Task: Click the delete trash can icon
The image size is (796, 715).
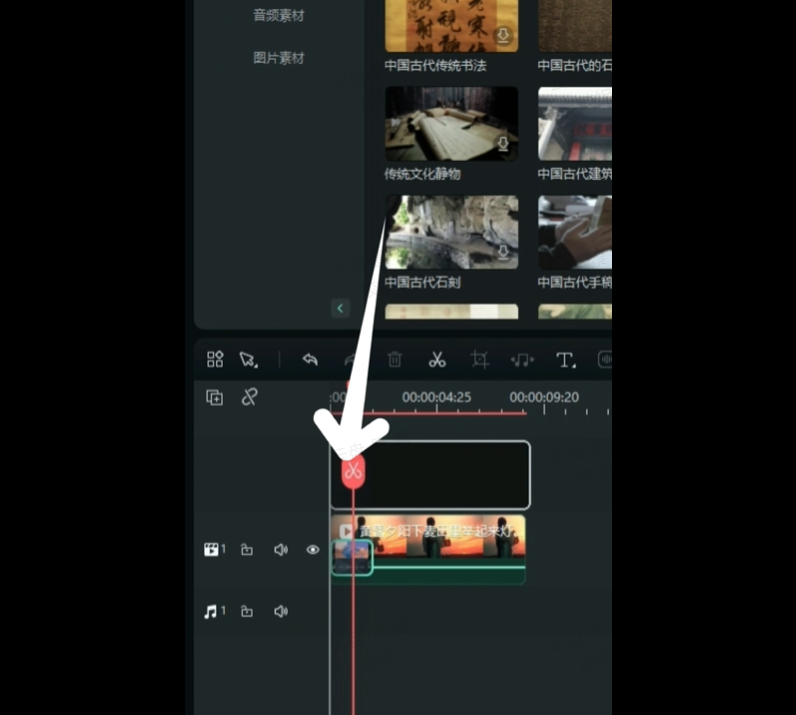Action: (x=395, y=360)
